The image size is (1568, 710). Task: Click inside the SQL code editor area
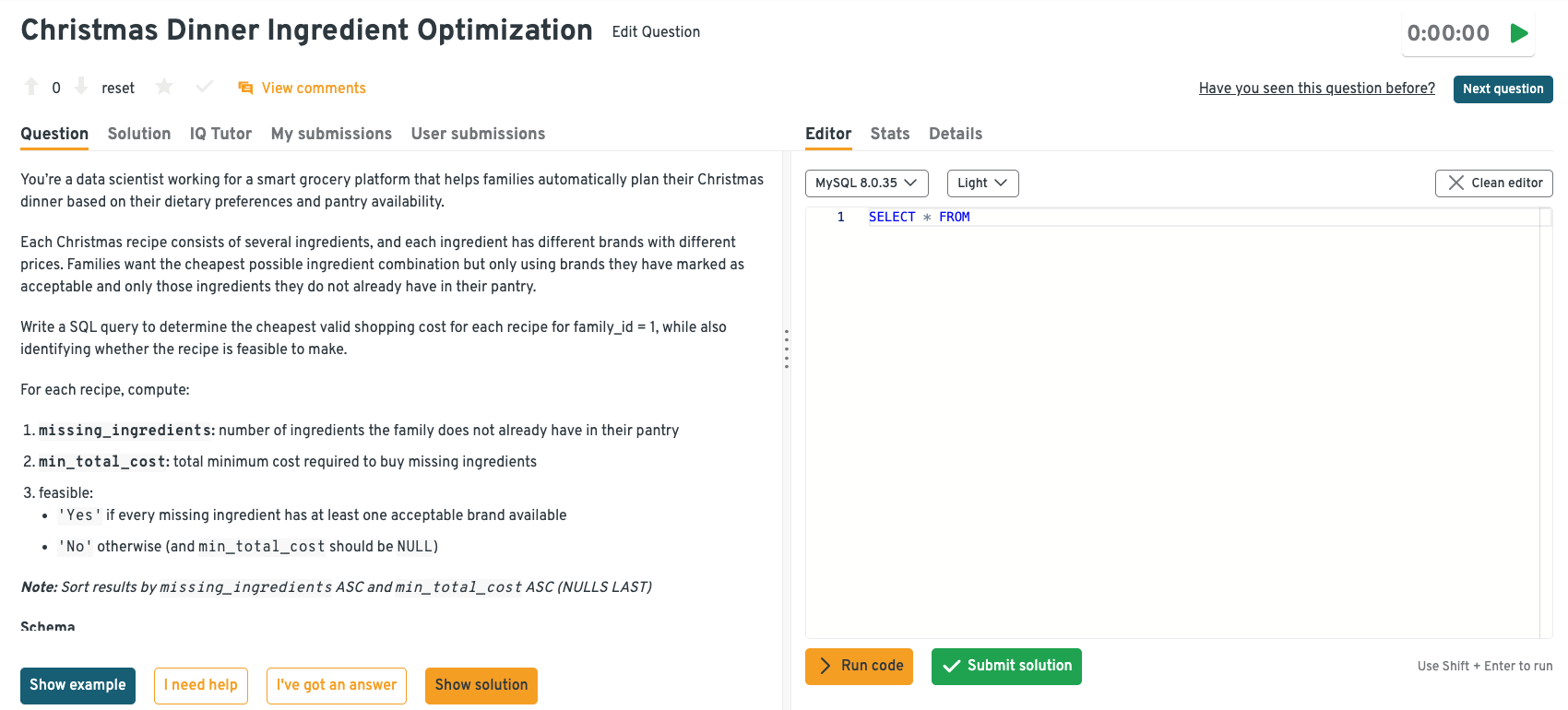pos(1171,415)
